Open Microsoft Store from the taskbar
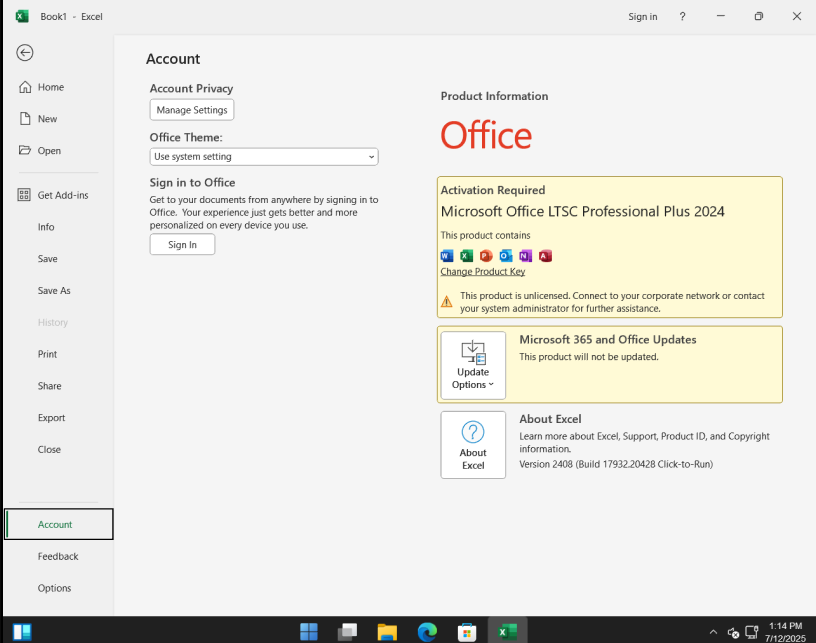 point(467,632)
